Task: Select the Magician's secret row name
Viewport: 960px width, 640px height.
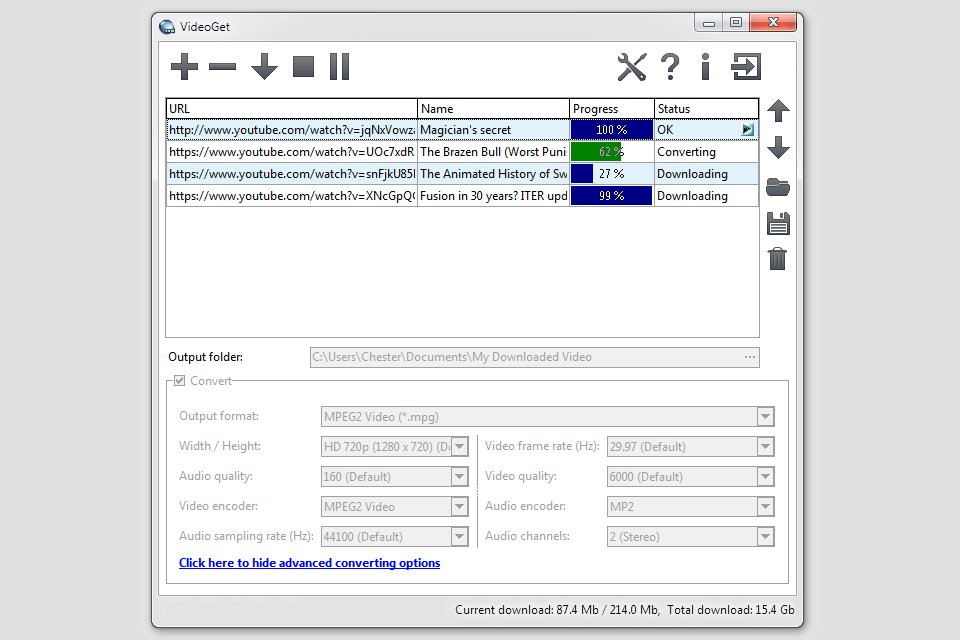Action: (493, 130)
